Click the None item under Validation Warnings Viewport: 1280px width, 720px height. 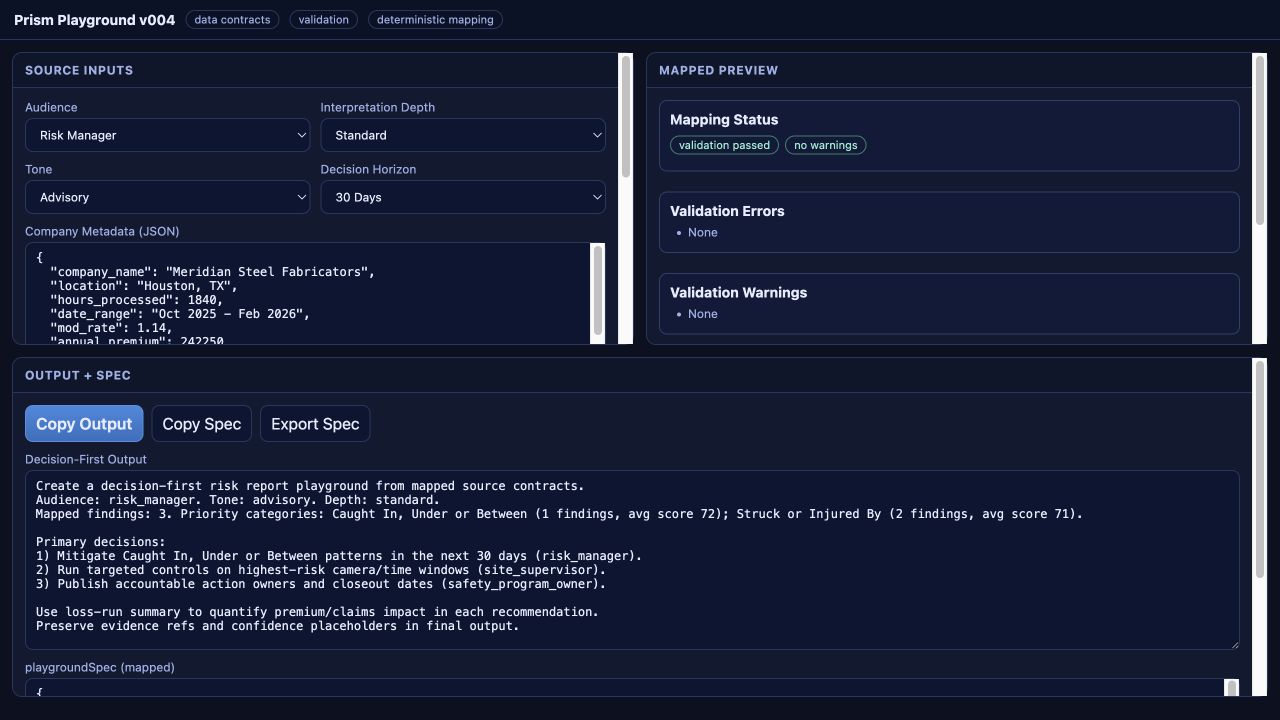coord(703,314)
